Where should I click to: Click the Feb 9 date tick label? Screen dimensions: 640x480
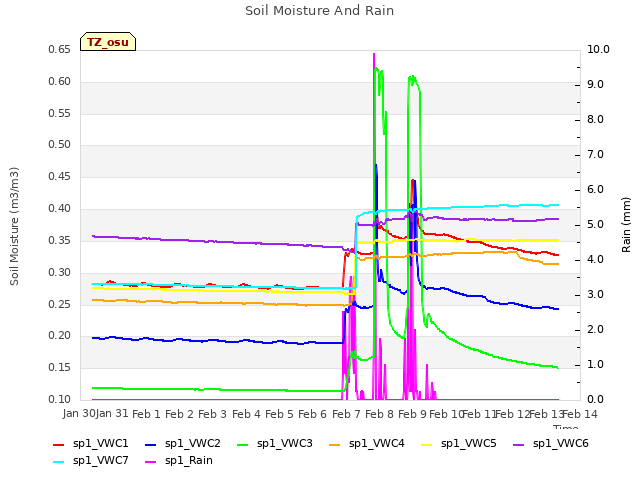pyautogui.click(x=412, y=414)
